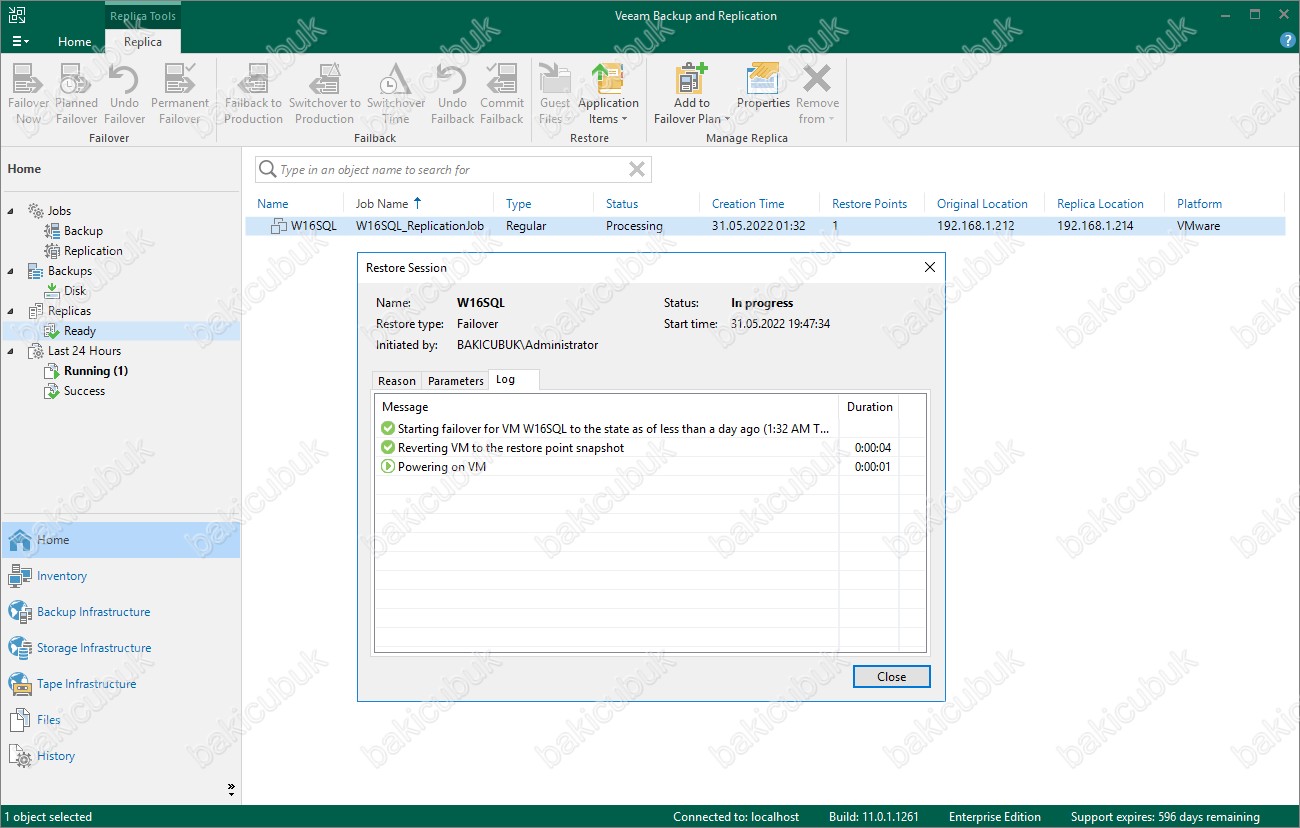Collapse the Backups tree node
This screenshot has width=1300, height=828.
tap(12, 271)
